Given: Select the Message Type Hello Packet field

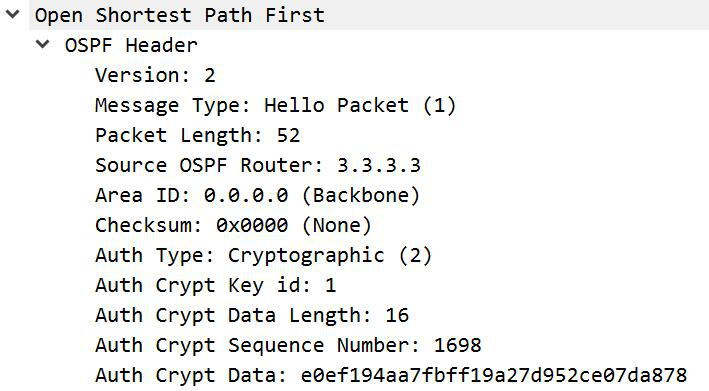Looking at the screenshot, I should coord(275,106).
